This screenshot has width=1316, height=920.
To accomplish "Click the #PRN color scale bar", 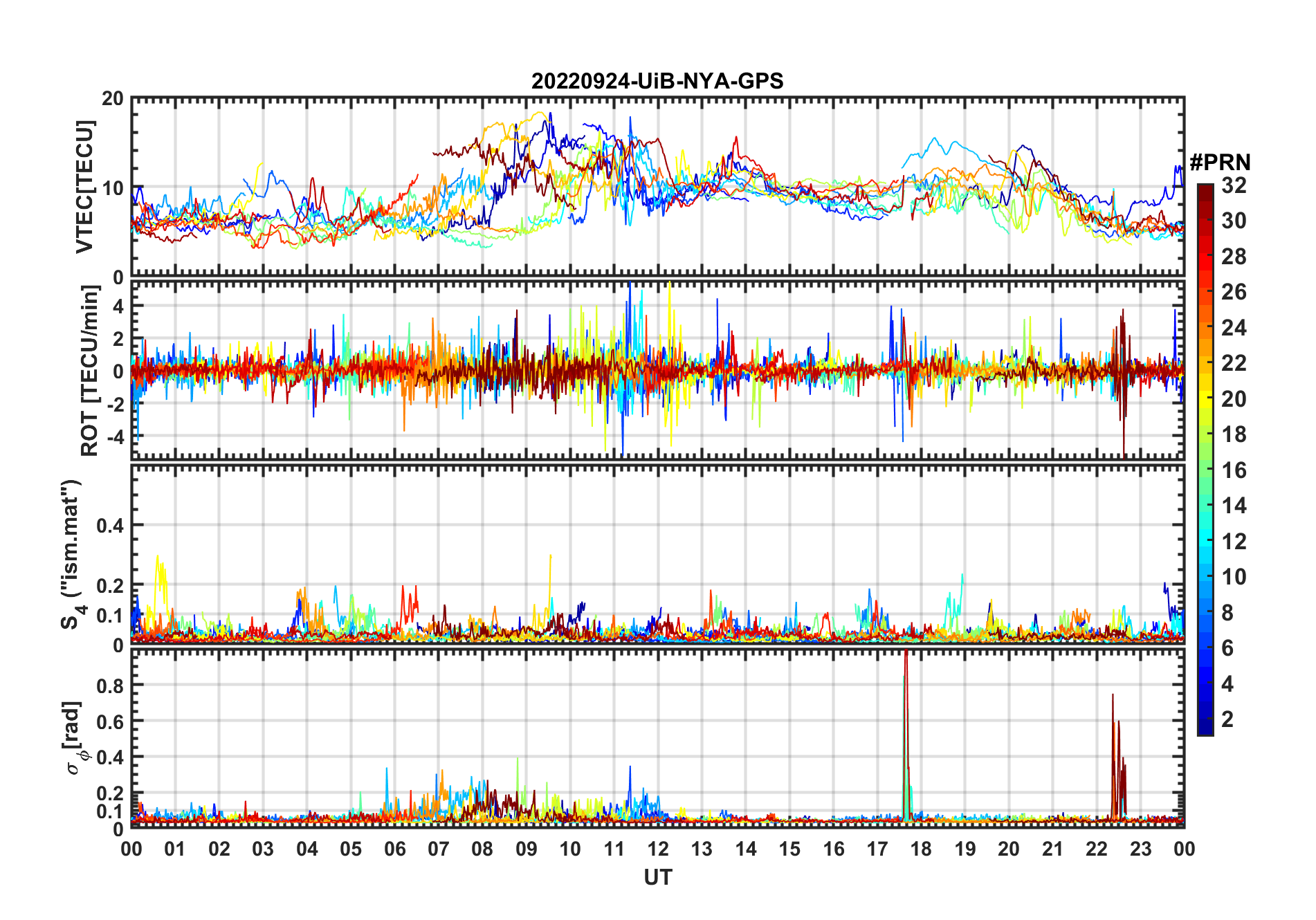I will 1205,459.
